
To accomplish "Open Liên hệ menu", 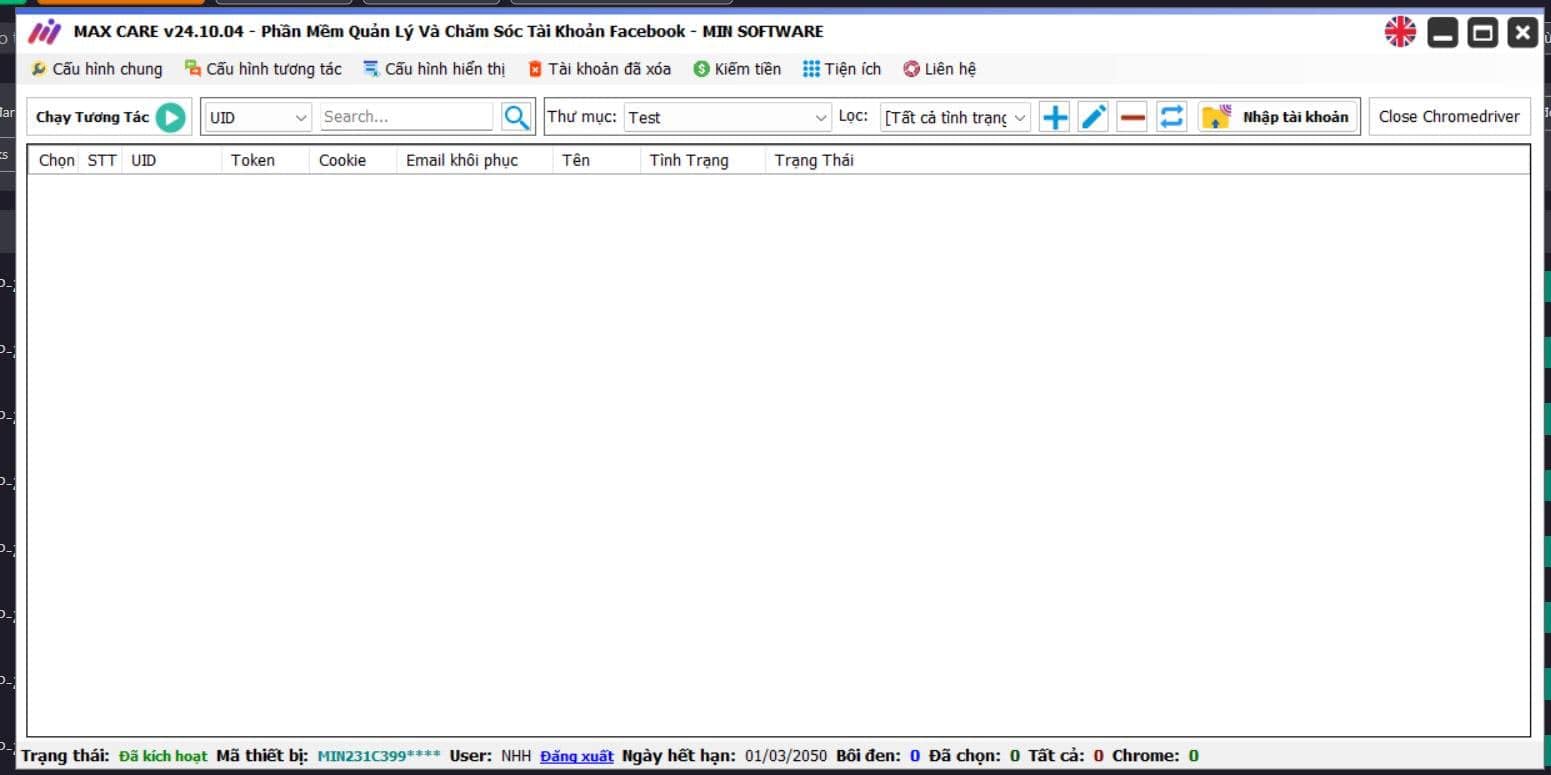I will pos(939,69).
